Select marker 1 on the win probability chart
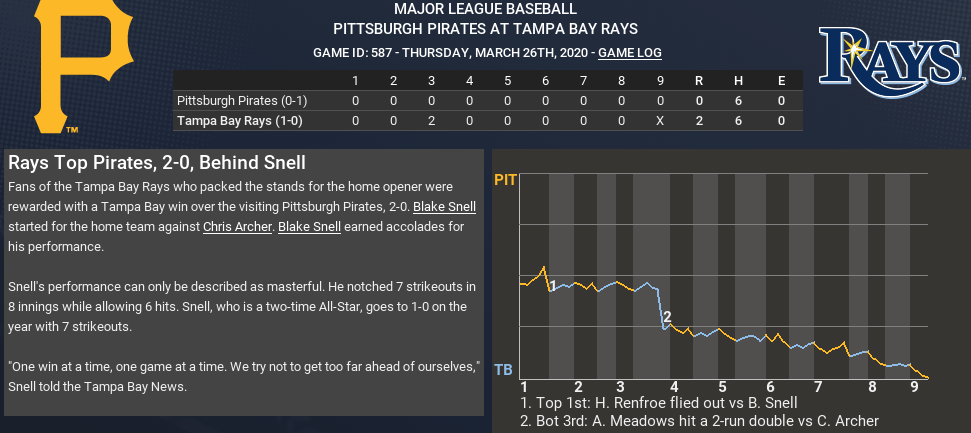 (552, 285)
